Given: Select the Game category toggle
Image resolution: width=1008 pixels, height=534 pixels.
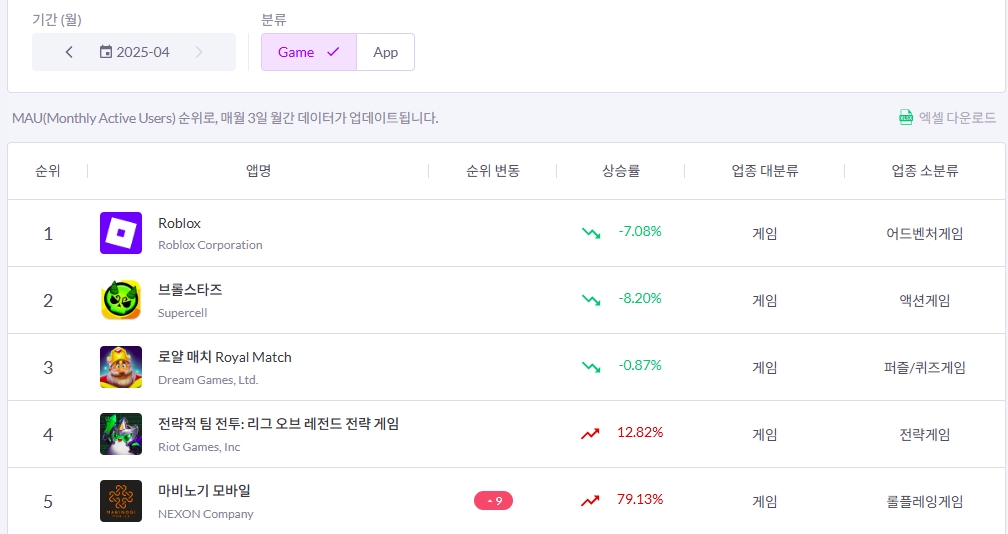Looking at the screenshot, I should [x=308, y=52].
